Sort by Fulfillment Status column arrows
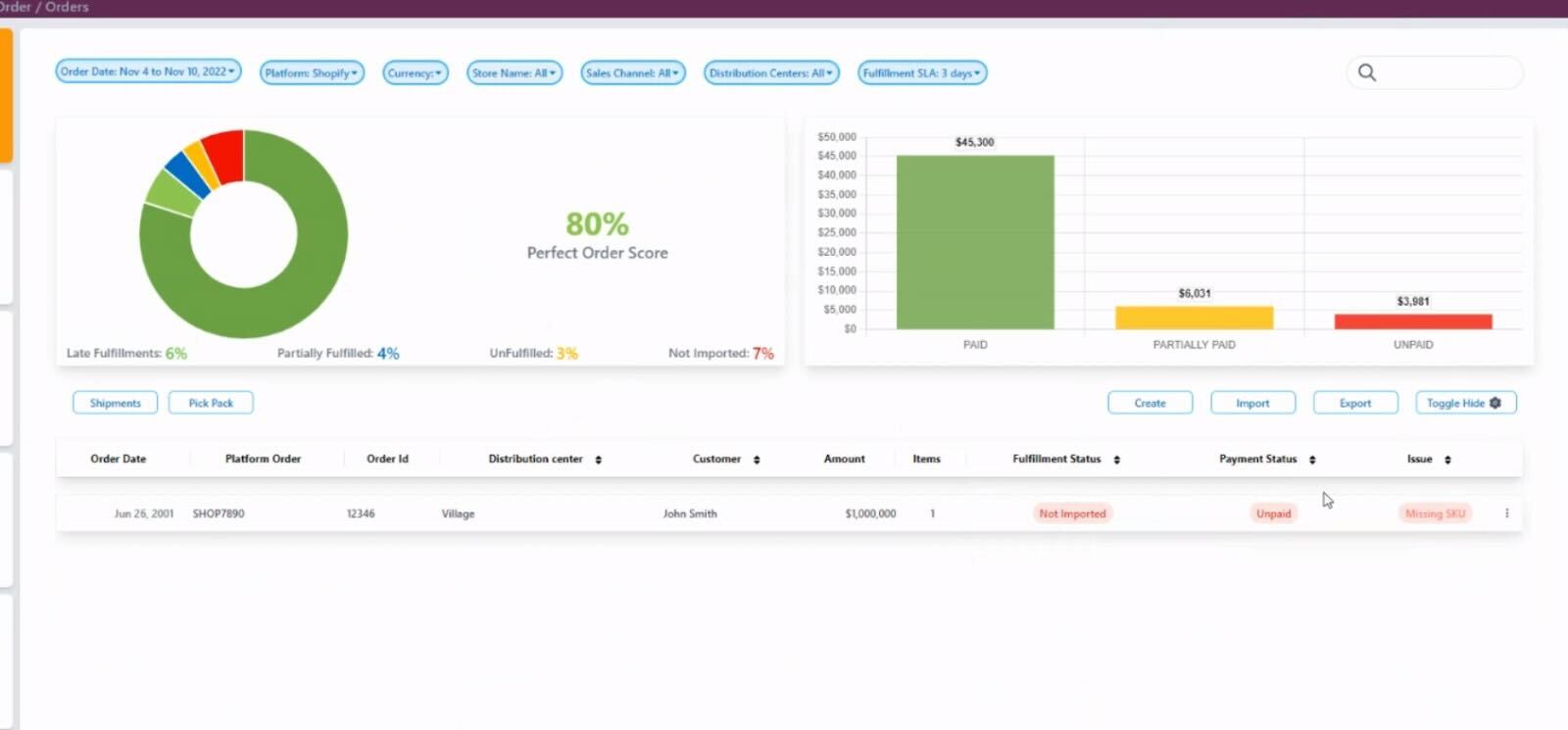Screen dimensions: 1568x730 pyautogui.click(x=1116, y=460)
